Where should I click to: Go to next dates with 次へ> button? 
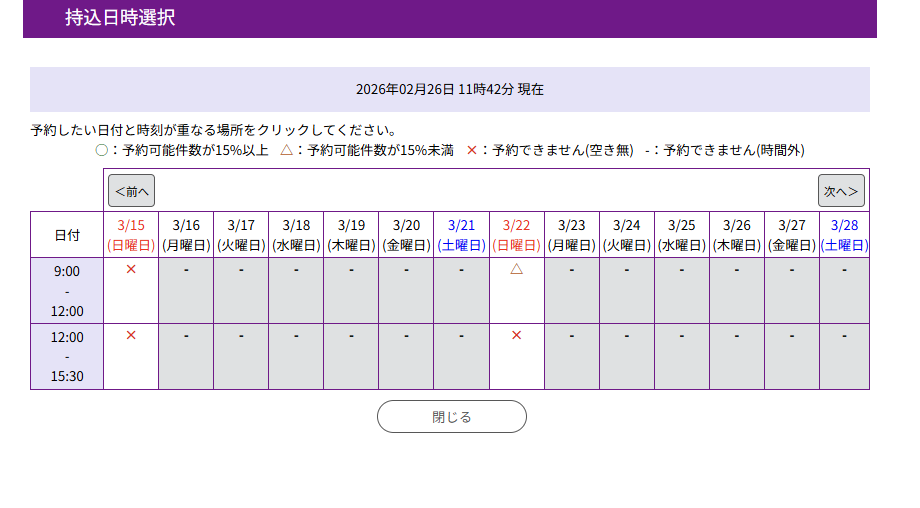click(841, 190)
